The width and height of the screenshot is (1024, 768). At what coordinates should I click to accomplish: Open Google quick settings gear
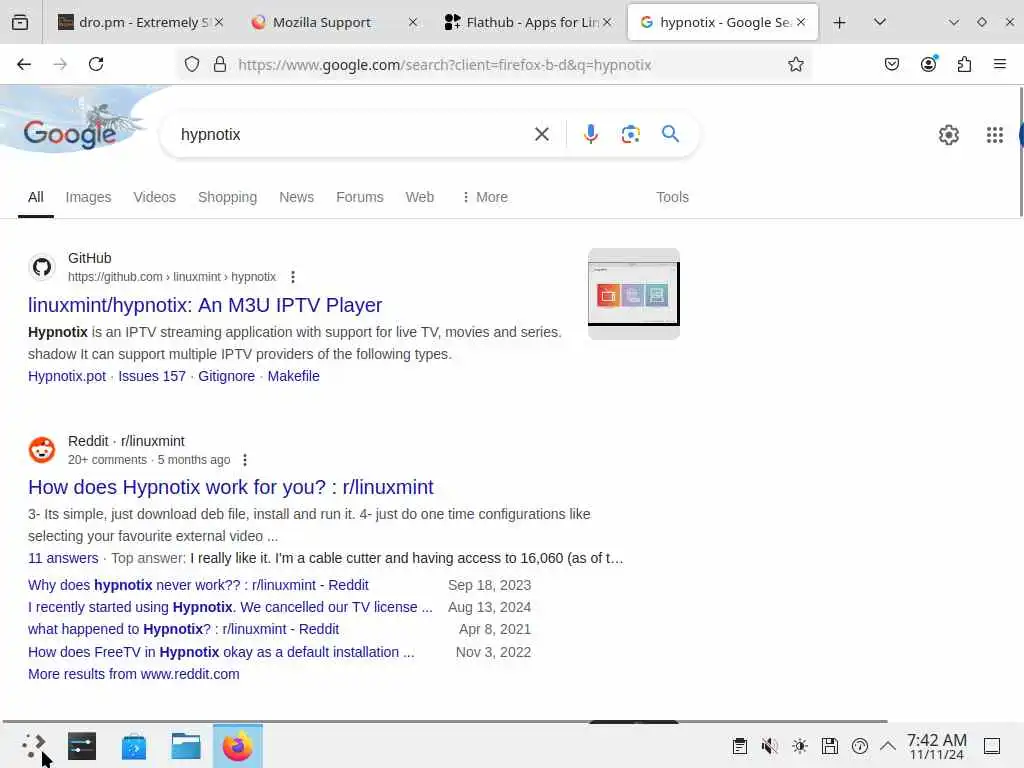(948, 135)
